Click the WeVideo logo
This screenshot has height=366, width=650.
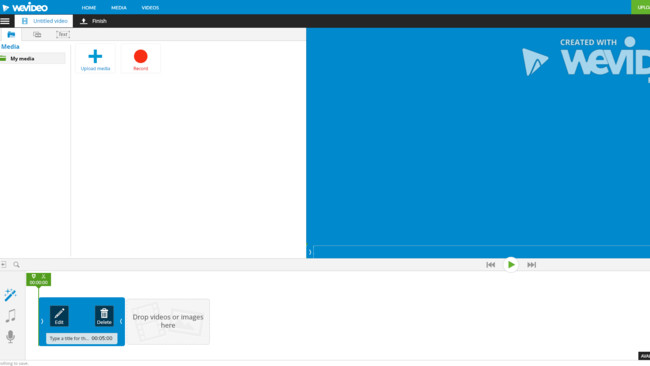[x=25, y=7]
